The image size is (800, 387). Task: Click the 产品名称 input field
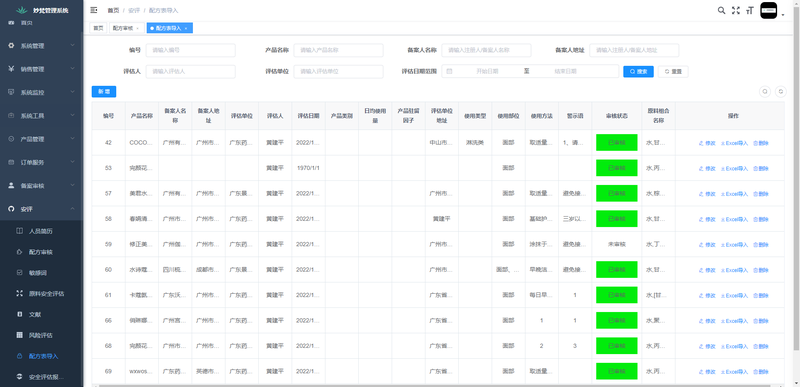338,50
